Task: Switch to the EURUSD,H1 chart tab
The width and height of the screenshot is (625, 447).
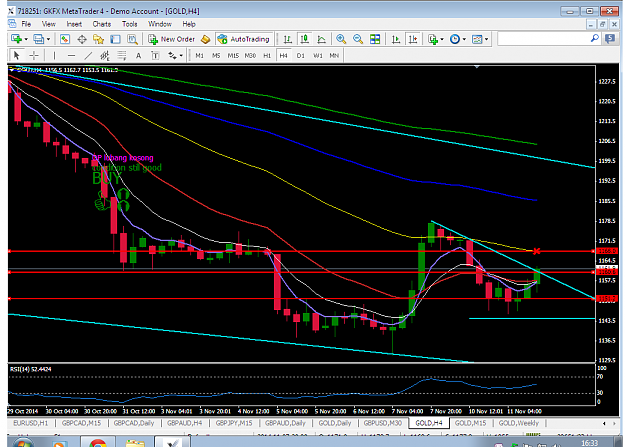Action: (30, 423)
